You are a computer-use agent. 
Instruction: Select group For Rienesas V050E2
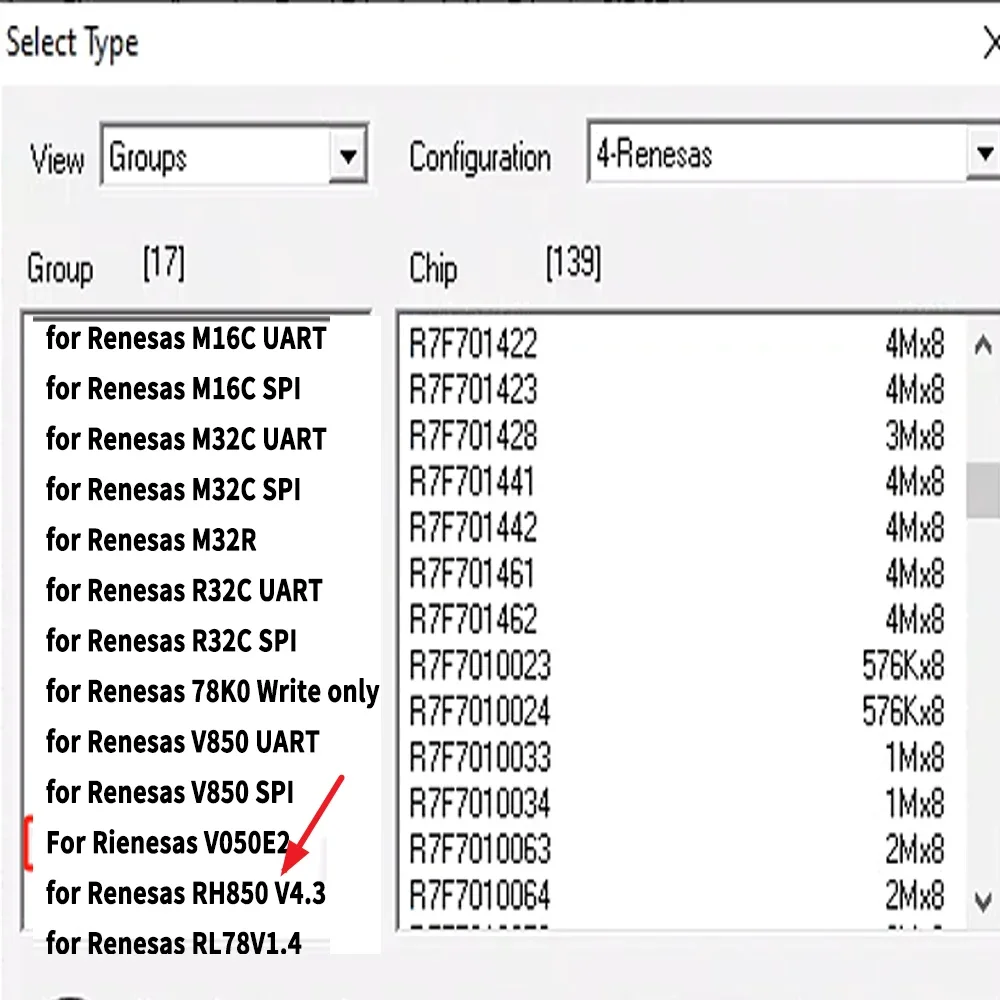pos(168,842)
